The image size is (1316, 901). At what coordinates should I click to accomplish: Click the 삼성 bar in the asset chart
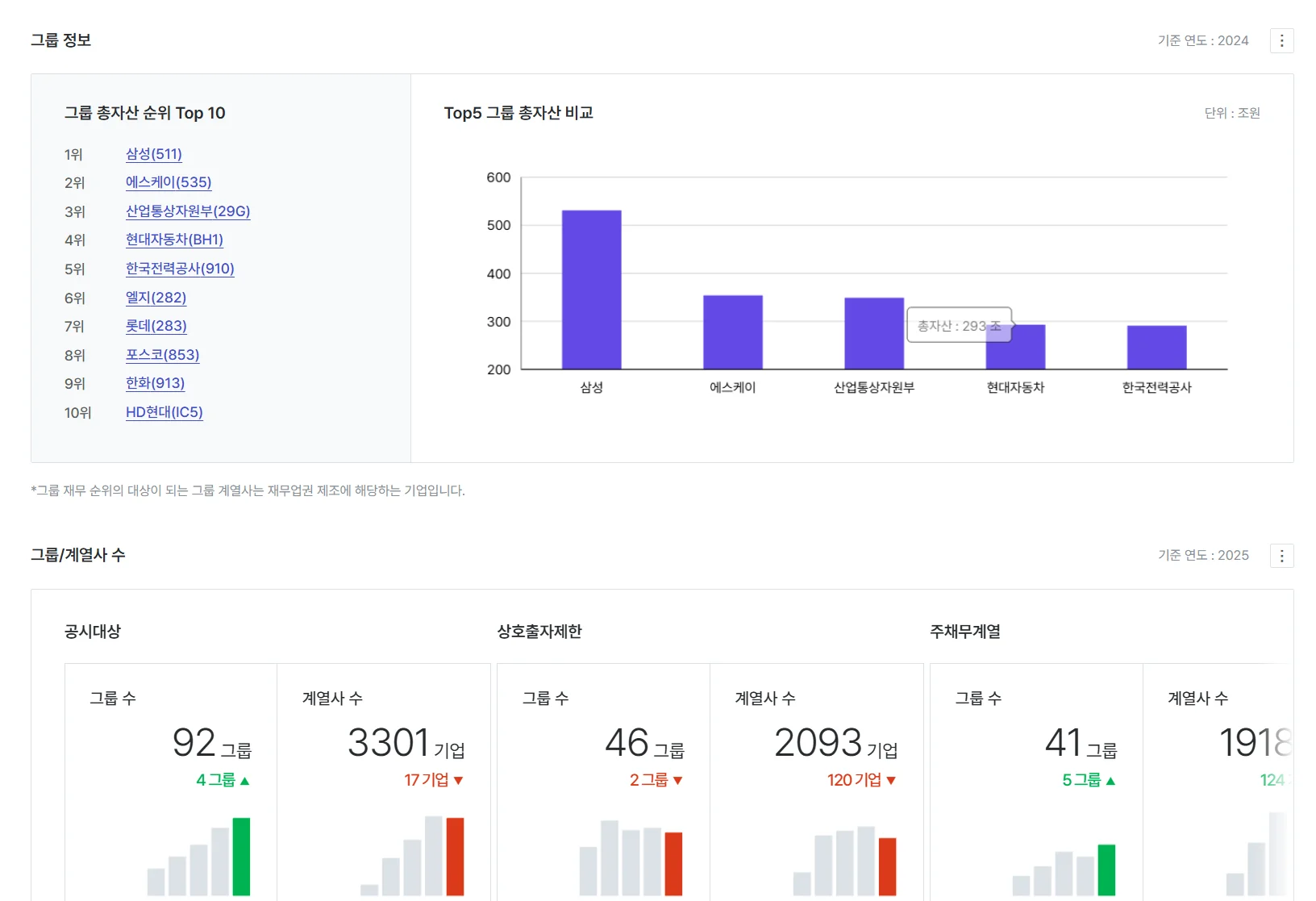(x=591, y=290)
